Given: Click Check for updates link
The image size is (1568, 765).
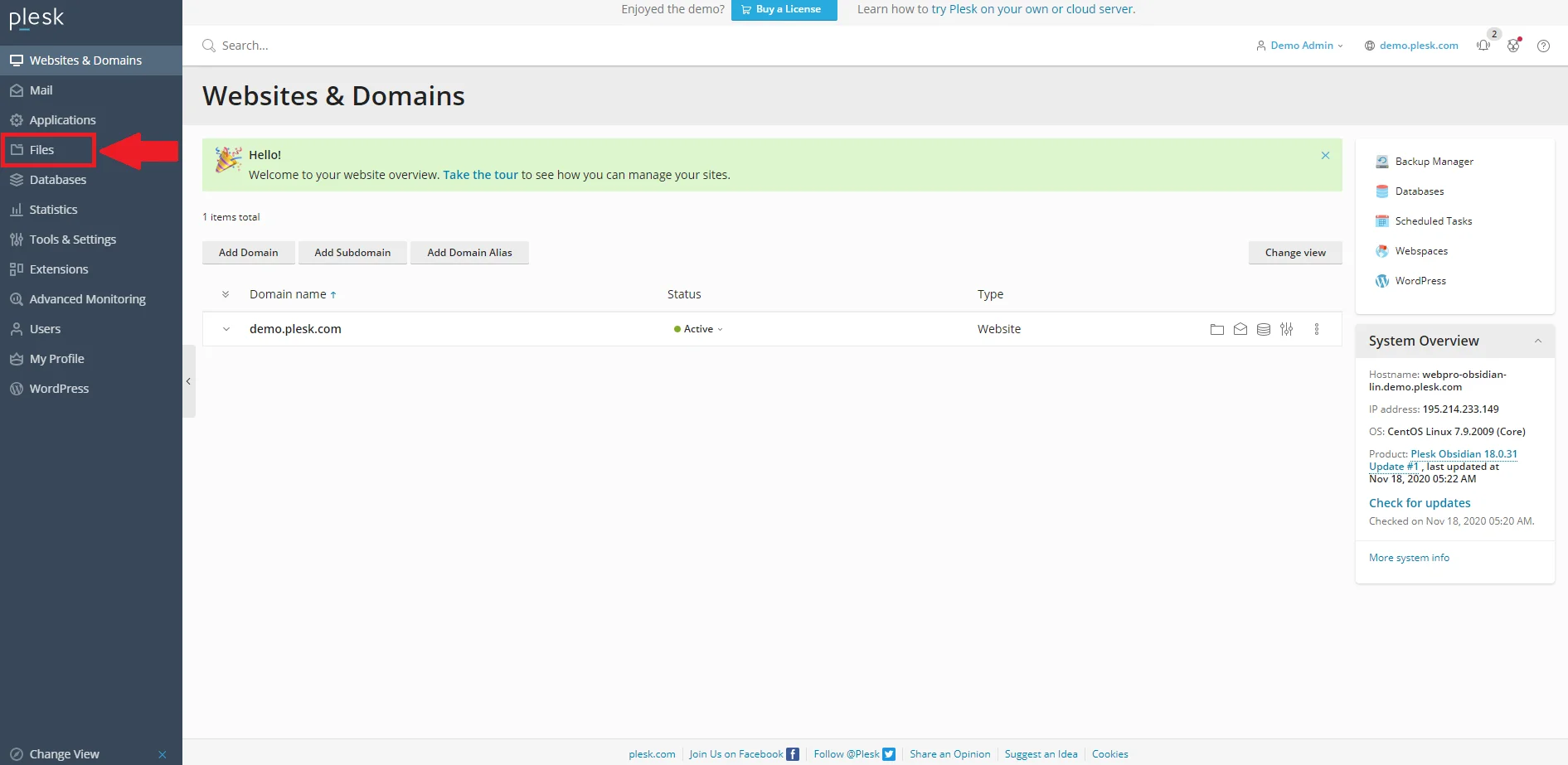Looking at the screenshot, I should point(1419,503).
